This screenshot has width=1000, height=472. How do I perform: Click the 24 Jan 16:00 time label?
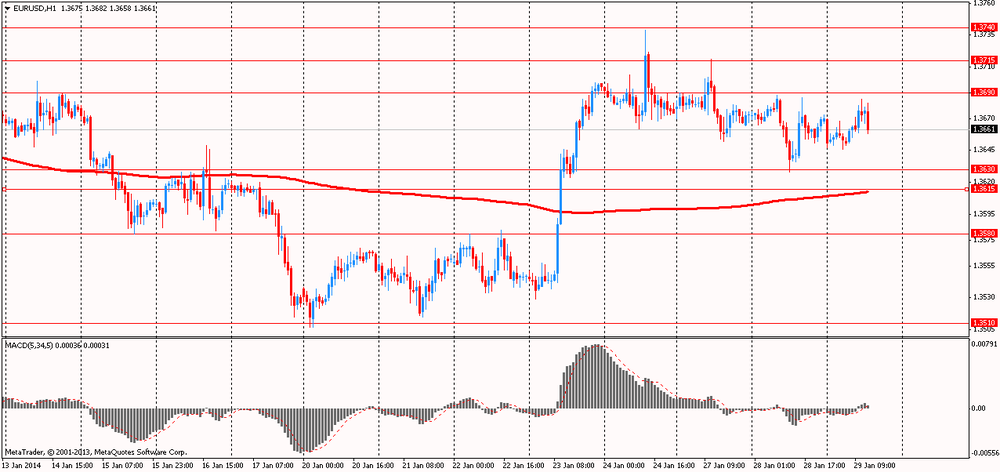[x=673, y=466]
